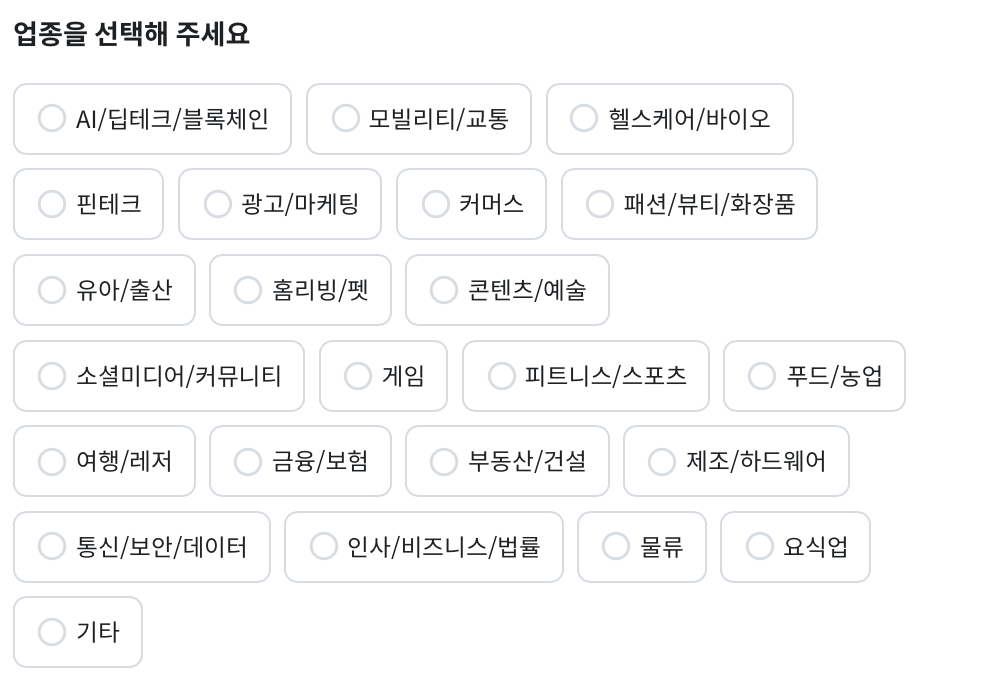982x682 pixels.
Task: Select the 헬스케어/바이오 option
Action: point(584,119)
